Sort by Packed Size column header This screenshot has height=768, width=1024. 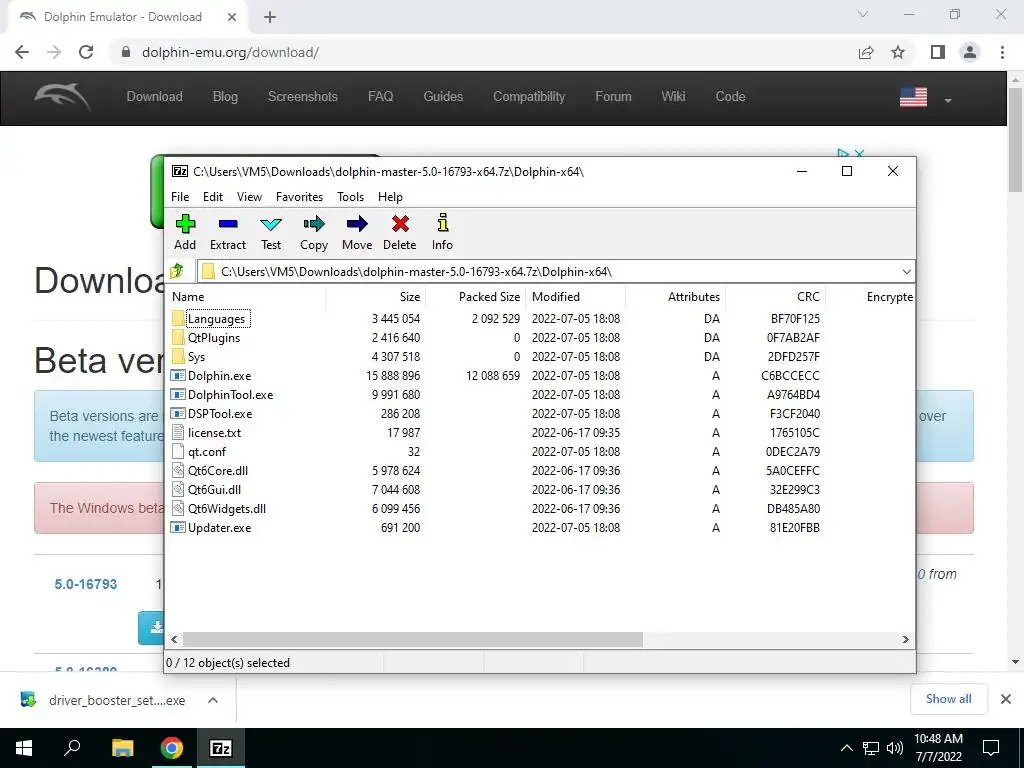pyautogui.click(x=476, y=296)
